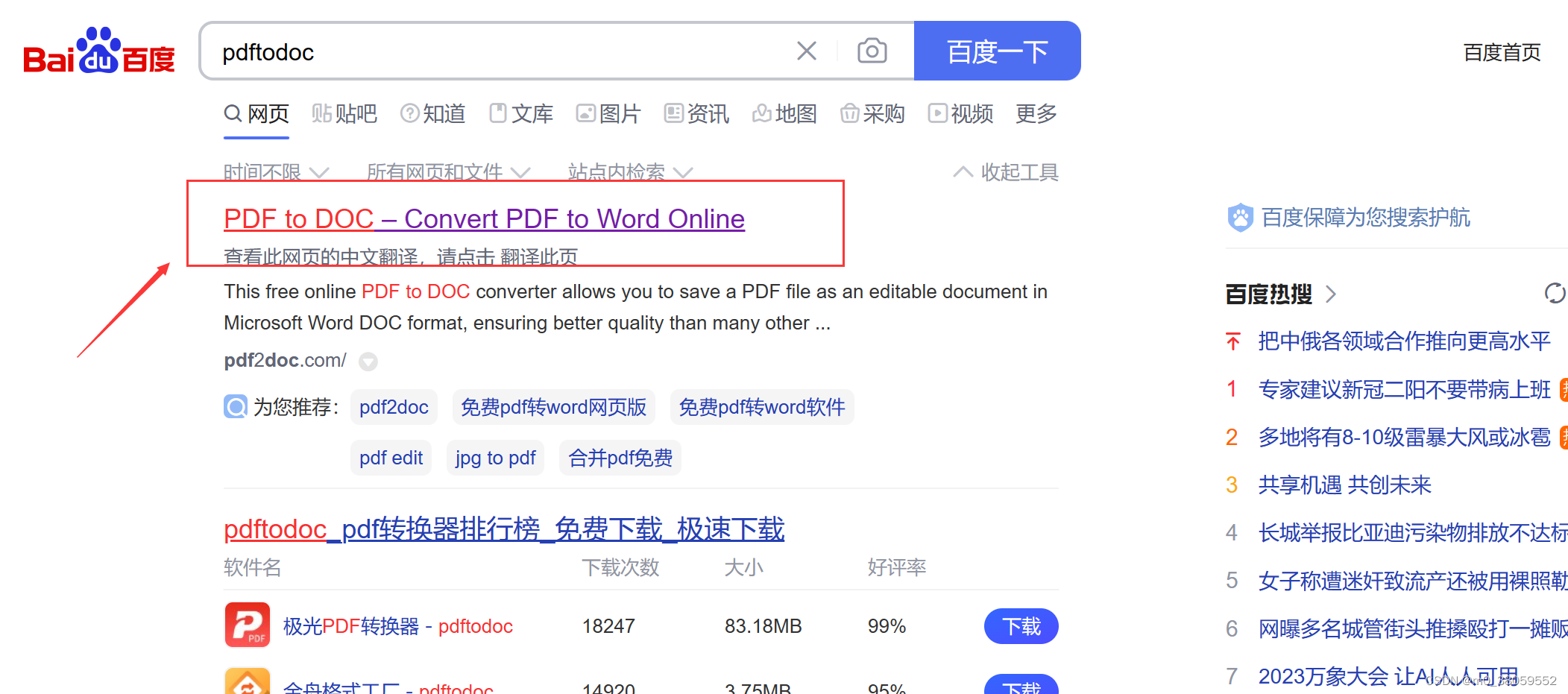Click the 百度保障 shield icon
Viewport: 1568px width, 694px height.
(x=1239, y=217)
